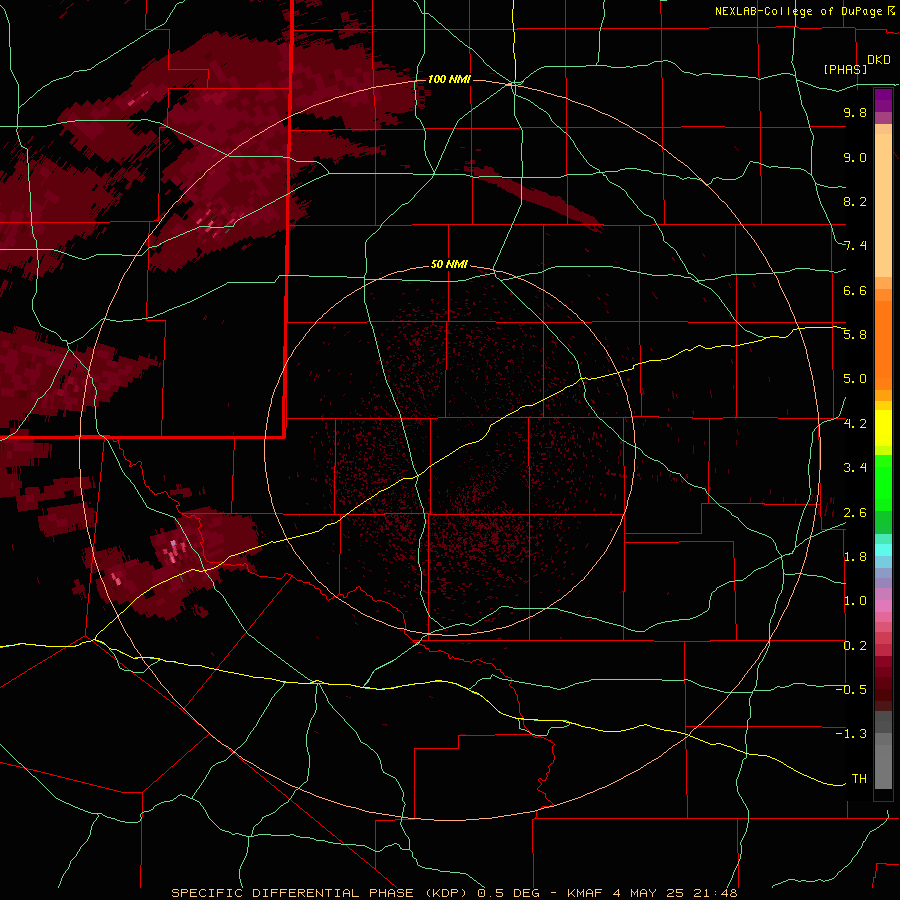Pick the bright green segment of the color bar

pyautogui.click(x=883, y=484)
